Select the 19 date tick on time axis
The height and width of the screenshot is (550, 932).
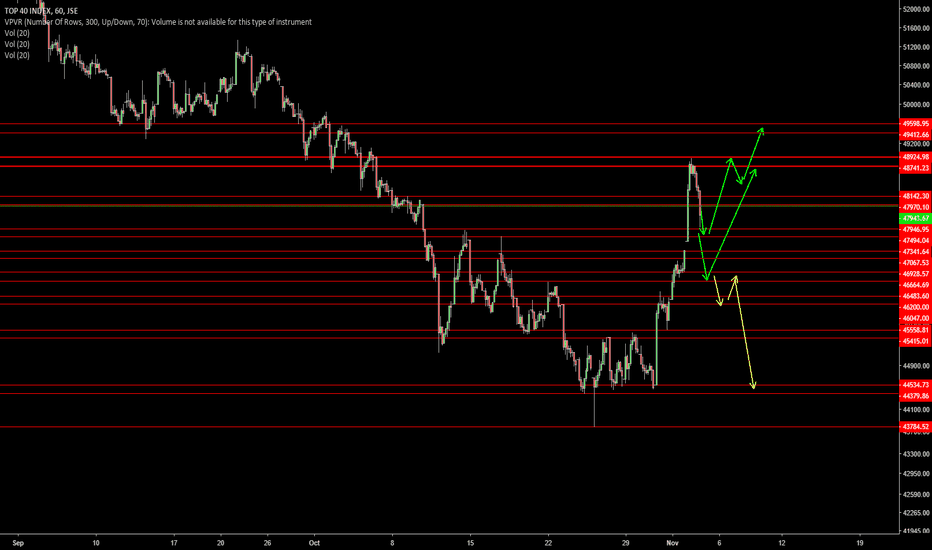[x=859, y=543]
